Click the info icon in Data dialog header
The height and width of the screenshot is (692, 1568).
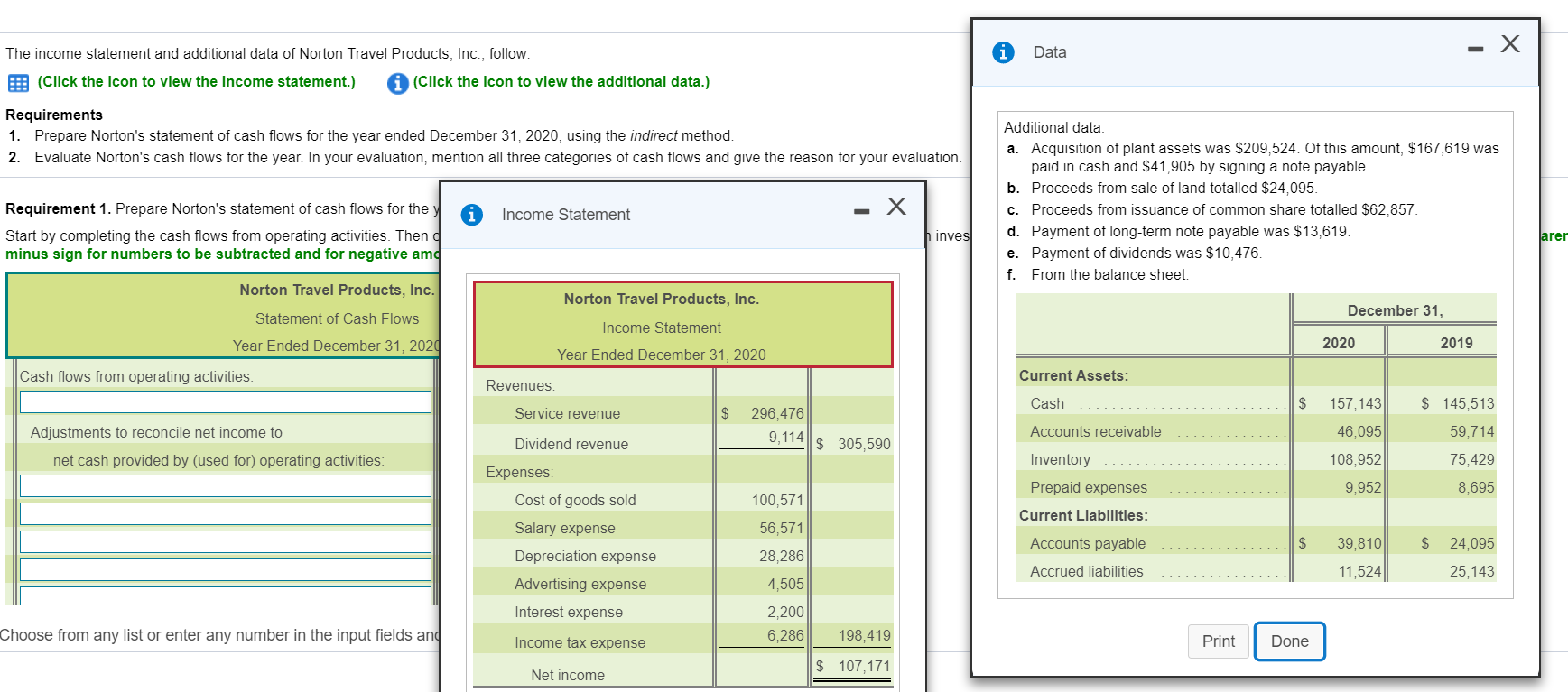click(1003, 52)
